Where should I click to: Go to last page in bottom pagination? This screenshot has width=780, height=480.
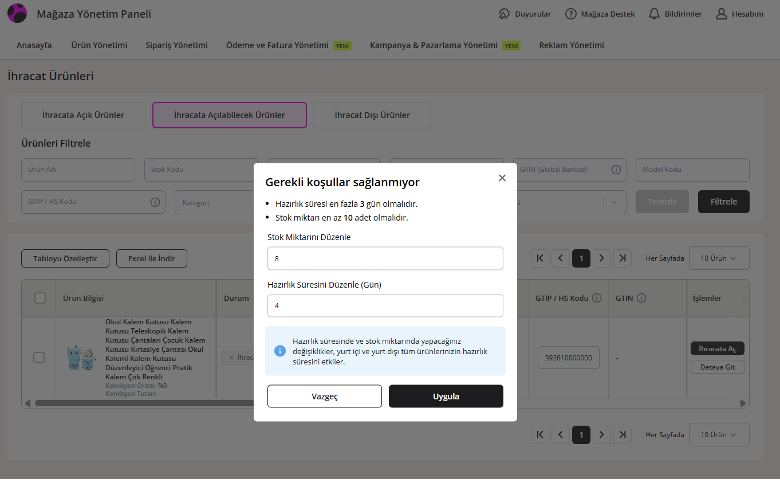[x=622, y=435]
